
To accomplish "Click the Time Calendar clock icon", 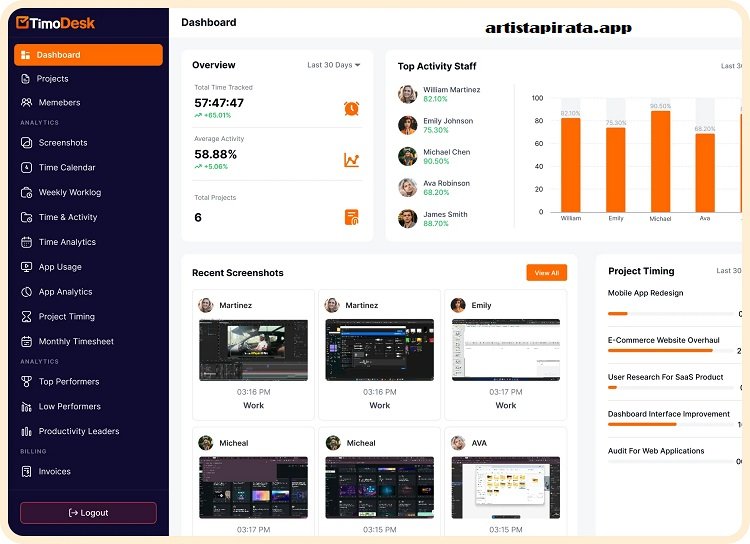I will pyautogui.click(x=26, y=167).
